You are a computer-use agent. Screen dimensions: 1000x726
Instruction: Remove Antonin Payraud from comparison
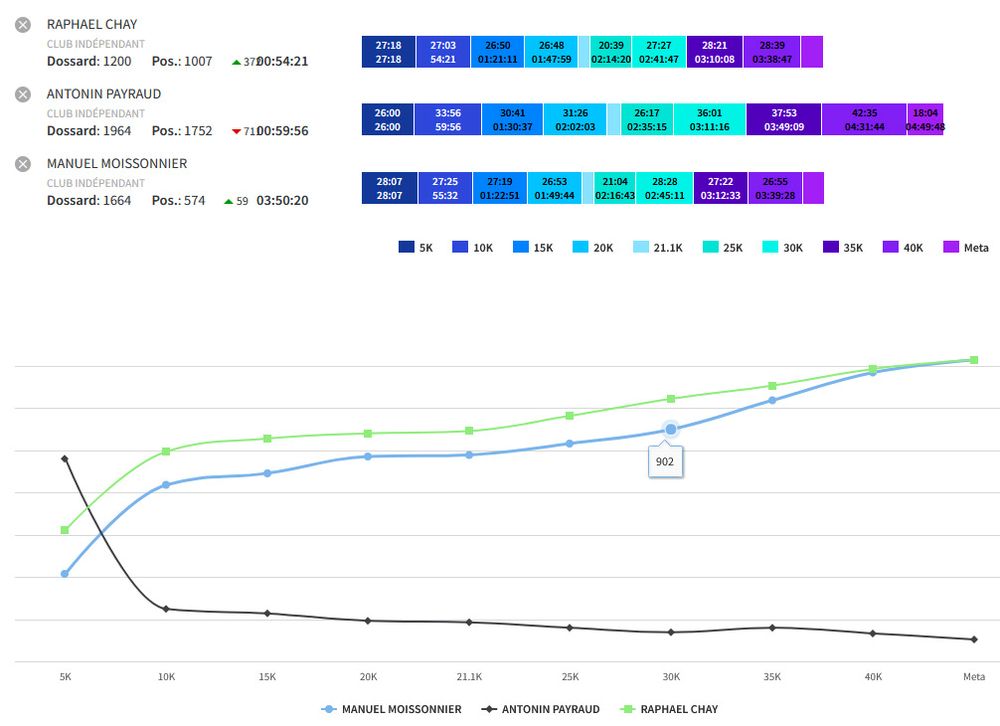coord(22,94)
